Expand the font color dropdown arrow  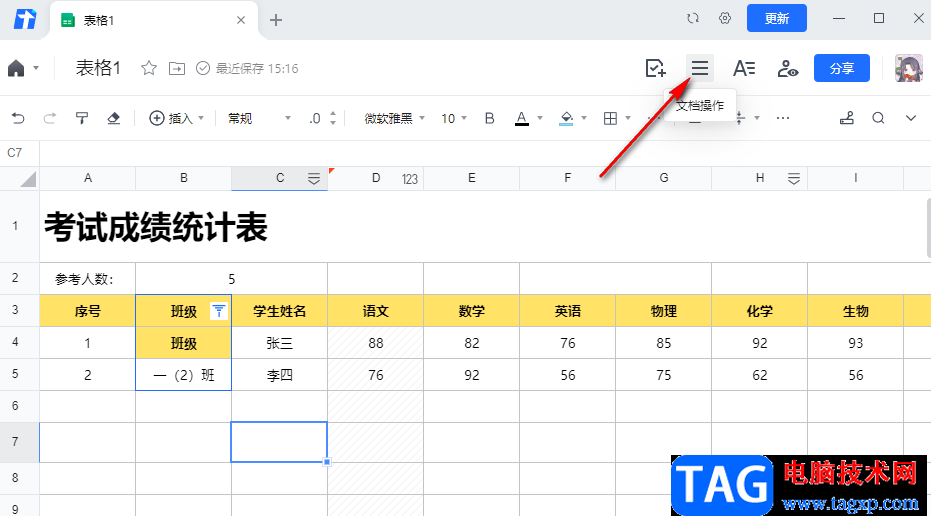coord(540,118)
